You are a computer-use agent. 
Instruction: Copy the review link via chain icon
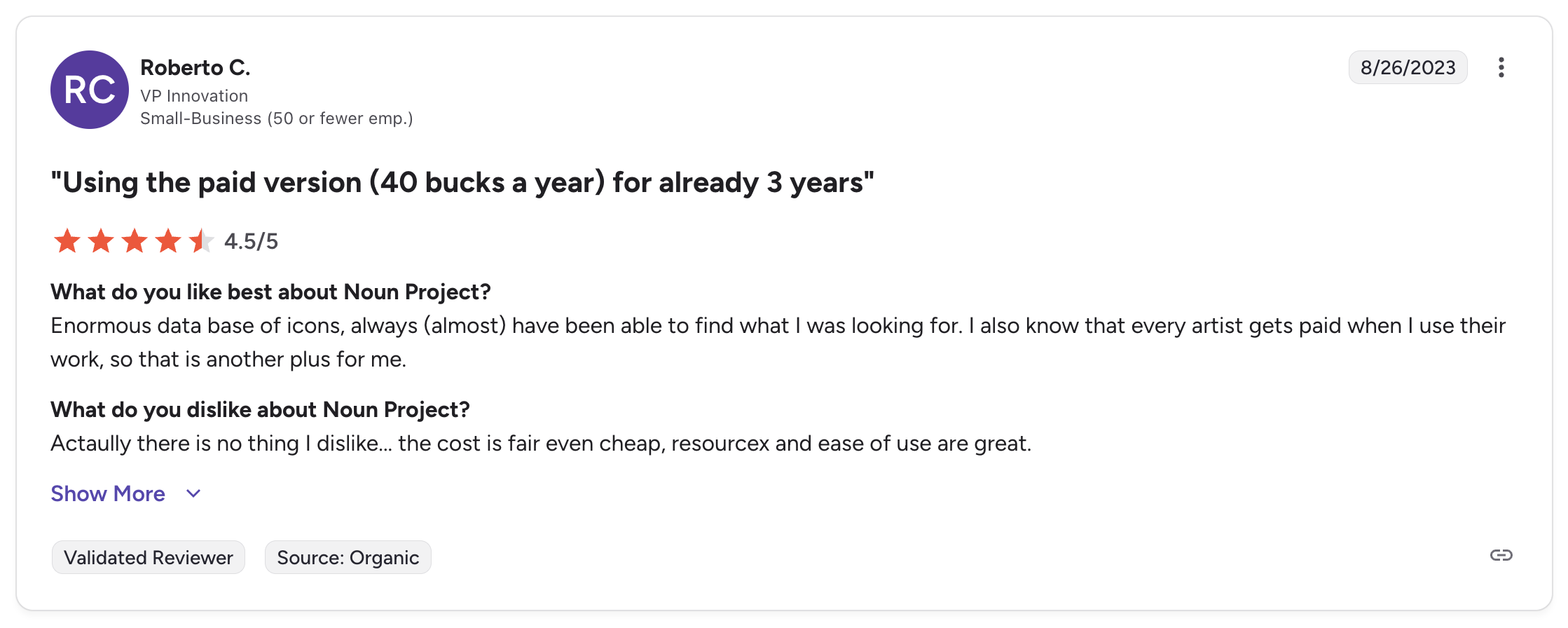coord(1501,556)
